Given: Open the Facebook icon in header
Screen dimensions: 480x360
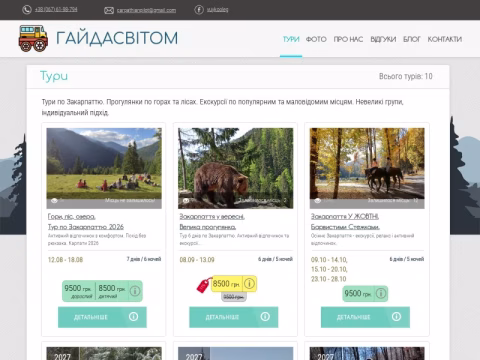Looking at the screenshot, I should (x=199, y=10).
